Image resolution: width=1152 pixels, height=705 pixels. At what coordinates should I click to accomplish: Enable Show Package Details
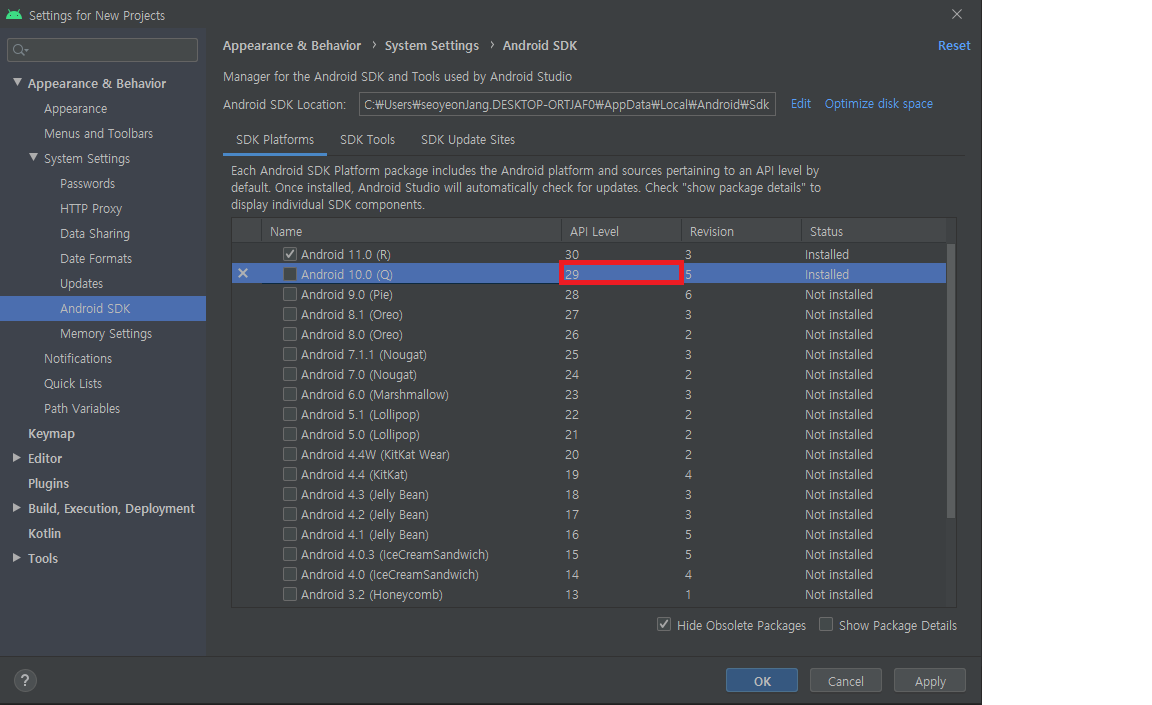pyautogui.click(x=826, y=624)
